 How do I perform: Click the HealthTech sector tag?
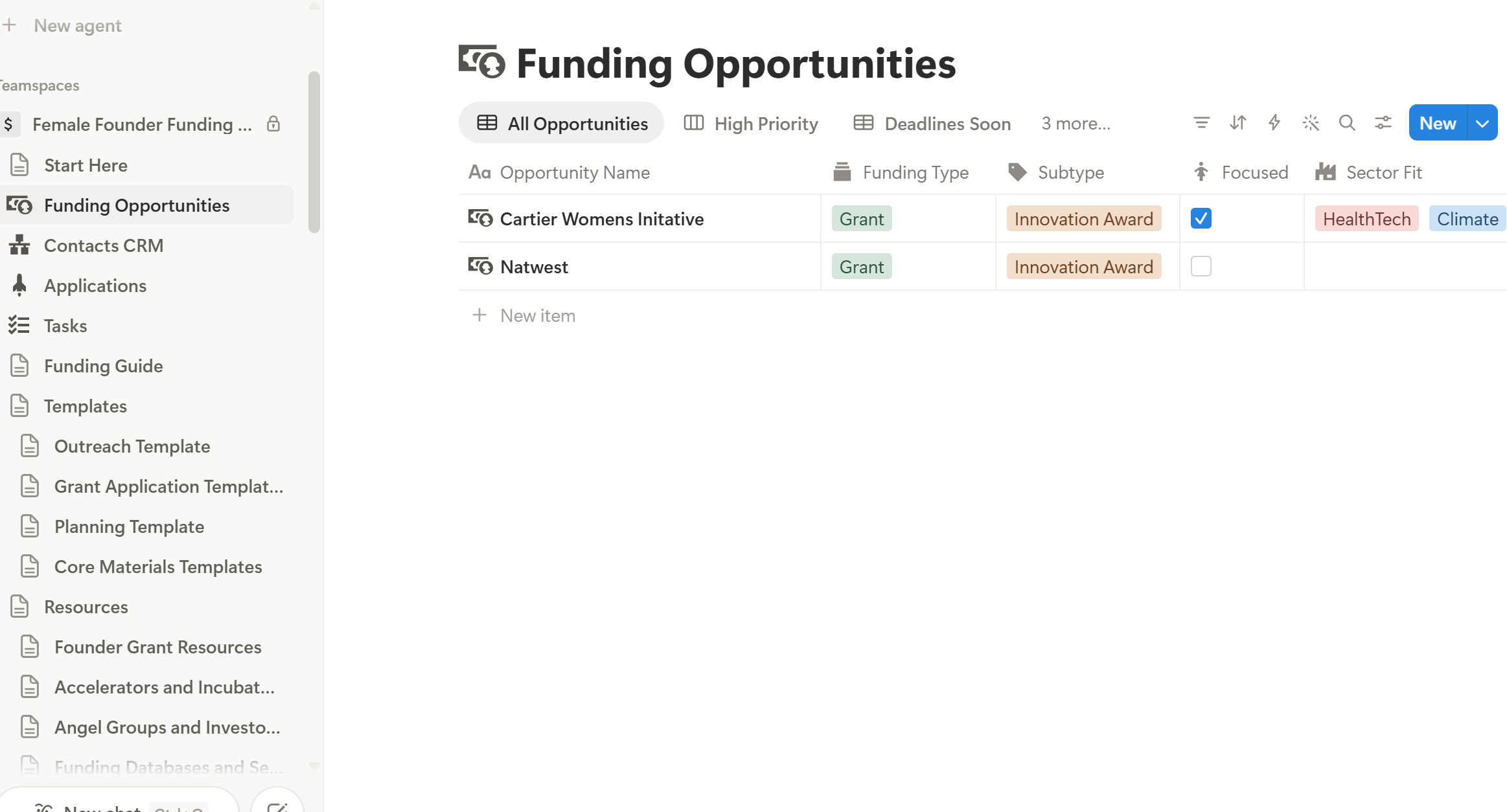click(x=1366, y=220)
